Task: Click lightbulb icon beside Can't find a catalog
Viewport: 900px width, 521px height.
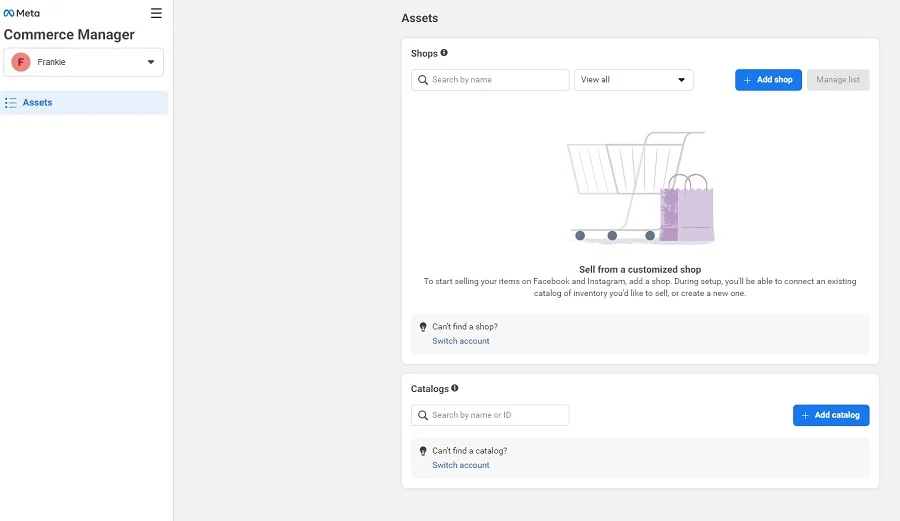Action: [423, 451]
